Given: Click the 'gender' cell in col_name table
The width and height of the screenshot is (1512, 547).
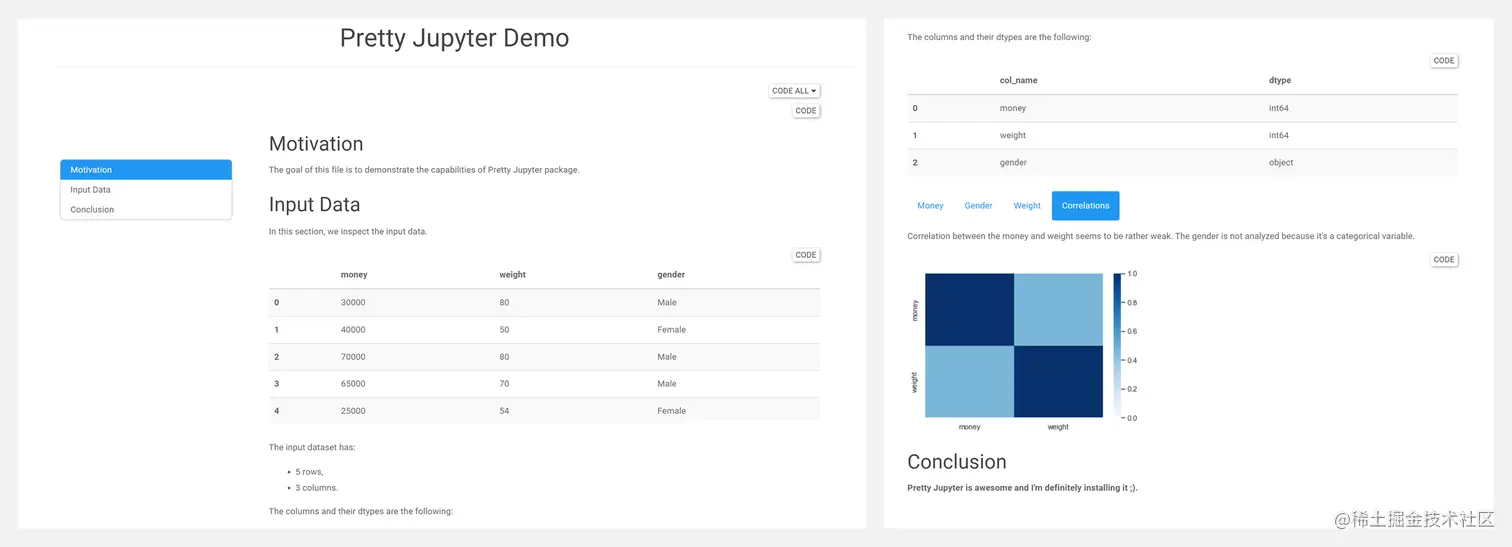Looking at the screenshot, I should (1013, 163).
